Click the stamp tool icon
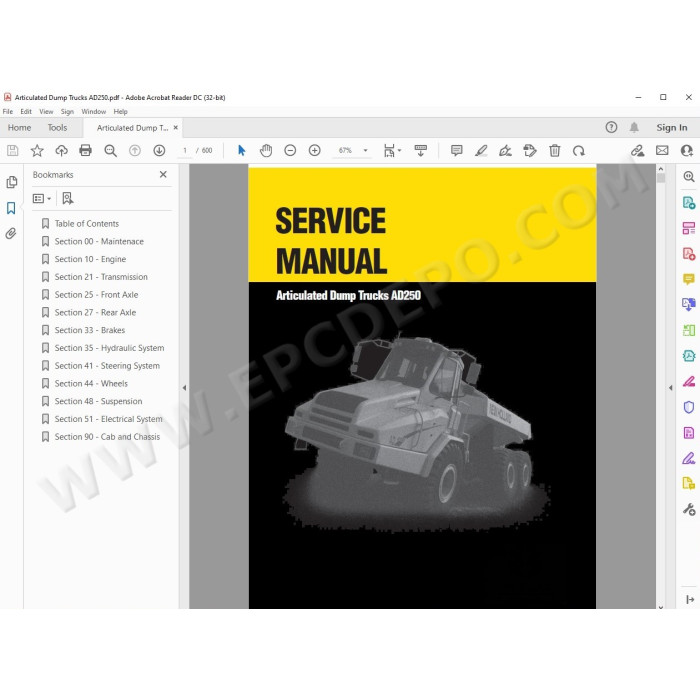This screenshot has width=700, height=700. (530, 151)
